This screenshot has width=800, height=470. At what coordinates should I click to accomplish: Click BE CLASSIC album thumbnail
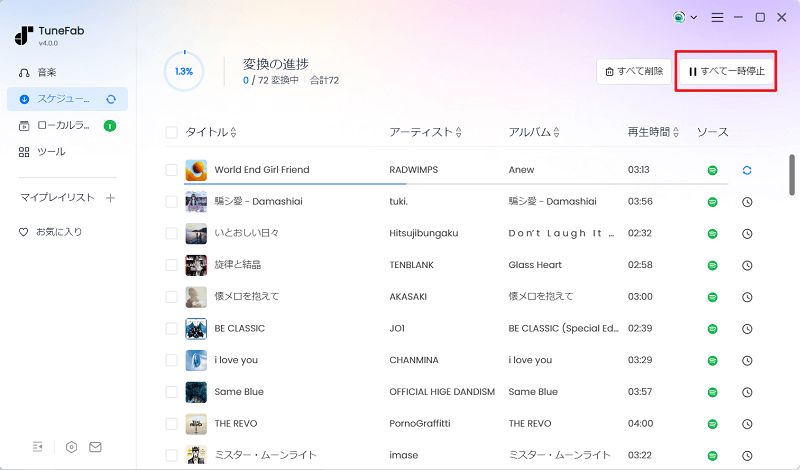(196, 329)
